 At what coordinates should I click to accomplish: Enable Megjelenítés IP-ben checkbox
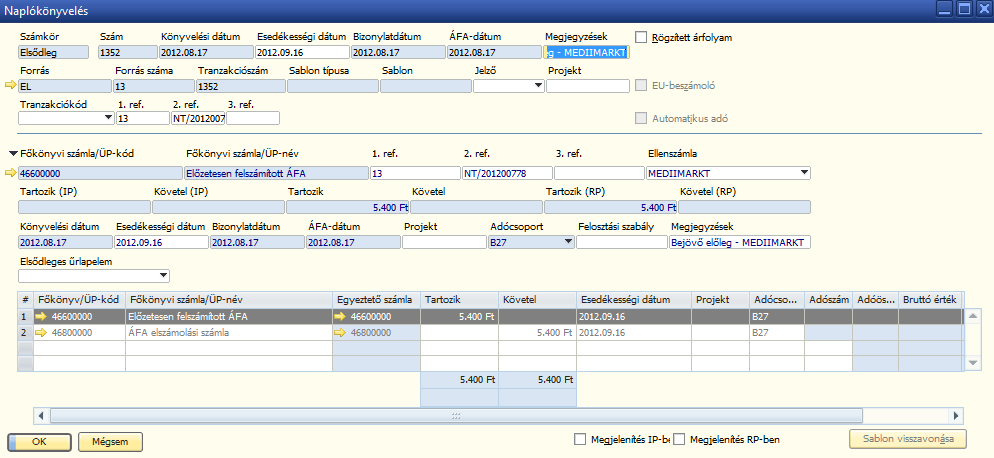(580, 439)
